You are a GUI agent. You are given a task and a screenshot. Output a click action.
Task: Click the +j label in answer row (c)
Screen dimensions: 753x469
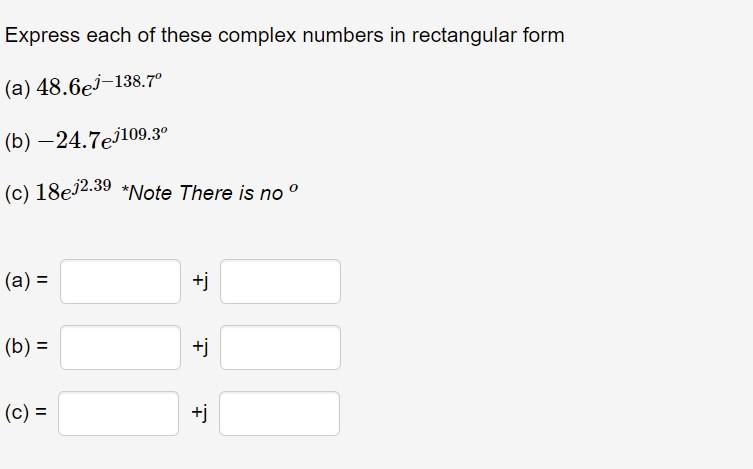(199, 412)
